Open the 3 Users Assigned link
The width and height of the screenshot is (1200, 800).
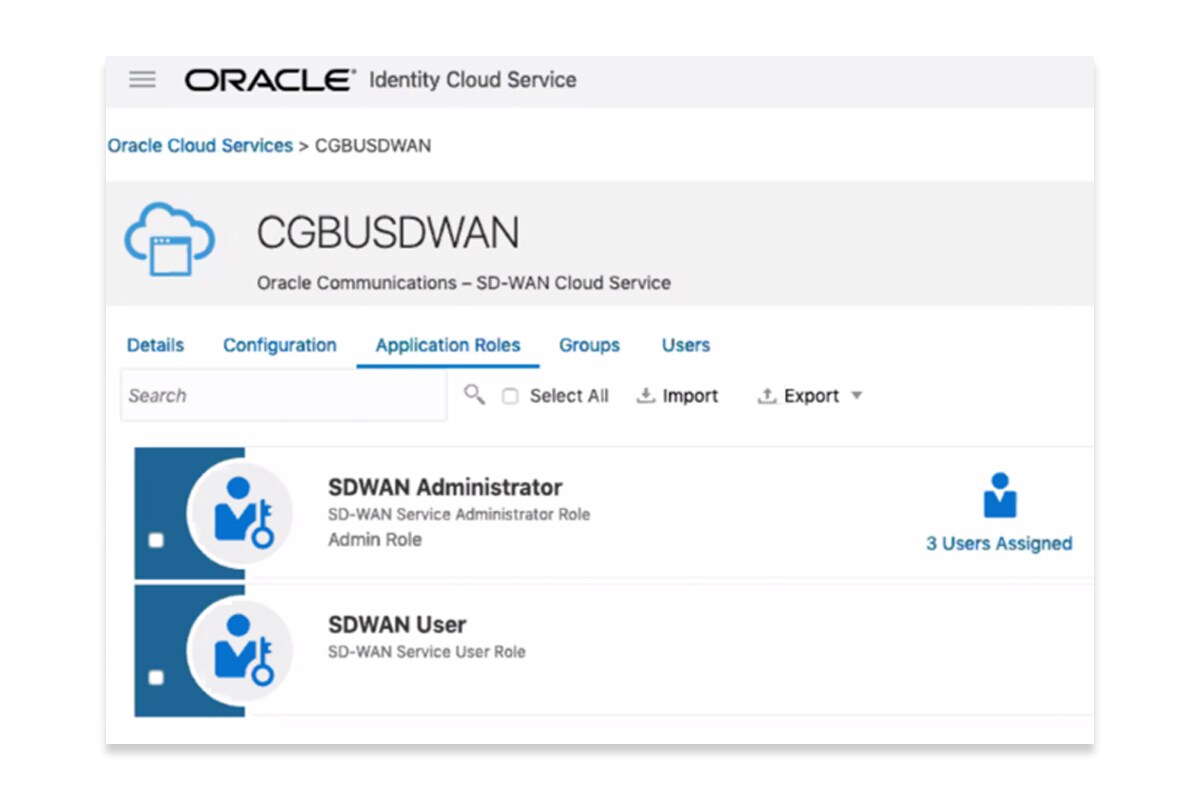coord(999,544)
